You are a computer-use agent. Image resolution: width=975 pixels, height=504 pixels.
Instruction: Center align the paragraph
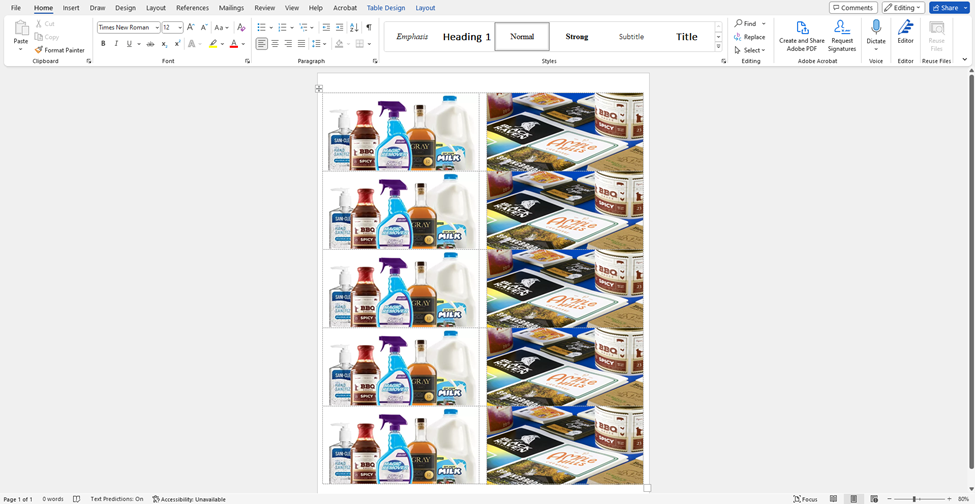[x=275, y=44]
